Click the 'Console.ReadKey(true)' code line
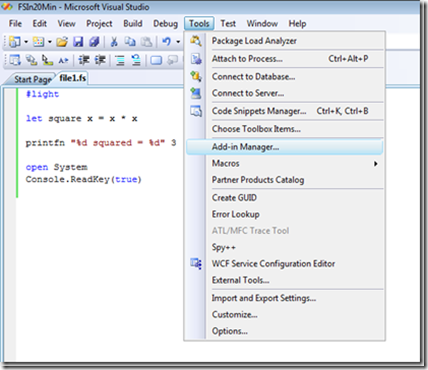The width and height of the screenshot is (428, 370). 84,180
